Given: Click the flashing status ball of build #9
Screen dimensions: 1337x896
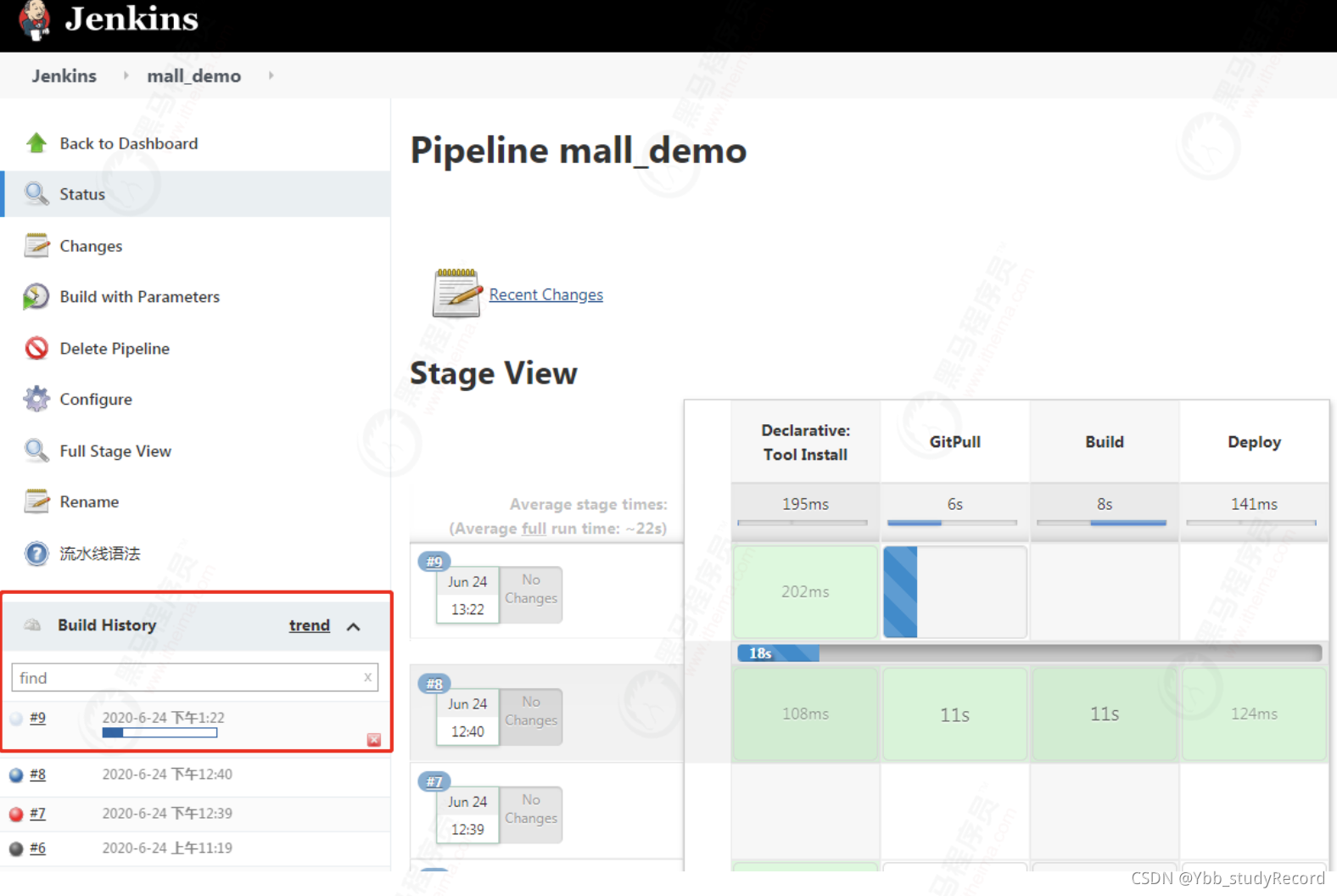Looking at the screenshot, I should pos(16,719).
